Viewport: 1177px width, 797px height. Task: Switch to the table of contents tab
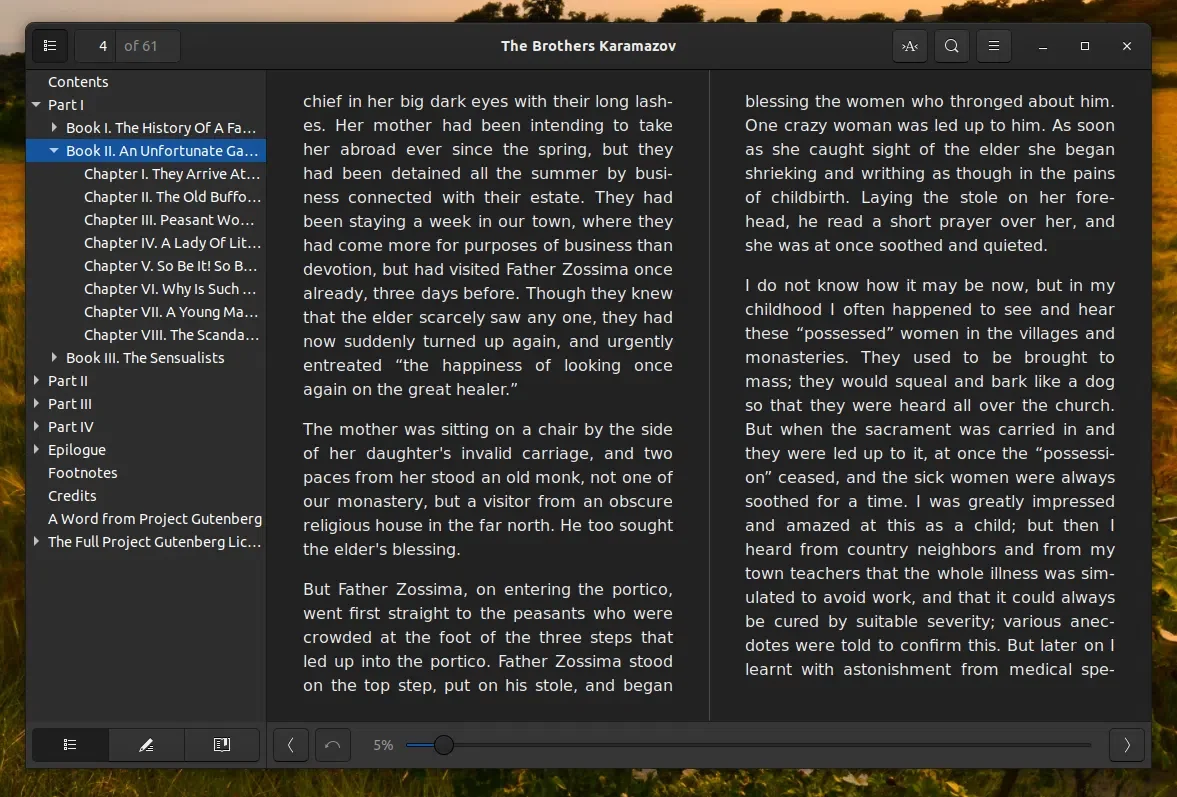tap(70, 744)
